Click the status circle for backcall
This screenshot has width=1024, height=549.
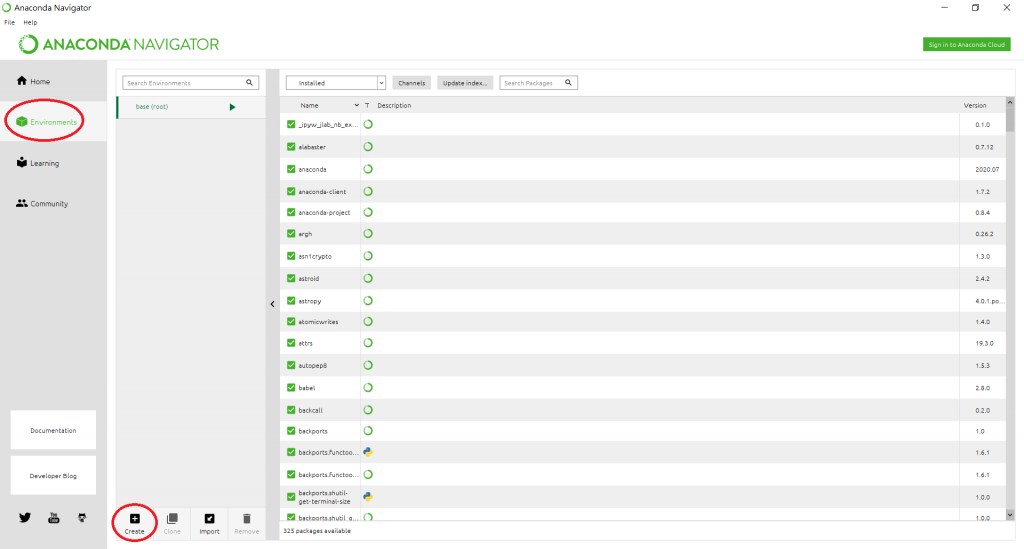click(x=368, y=410)
